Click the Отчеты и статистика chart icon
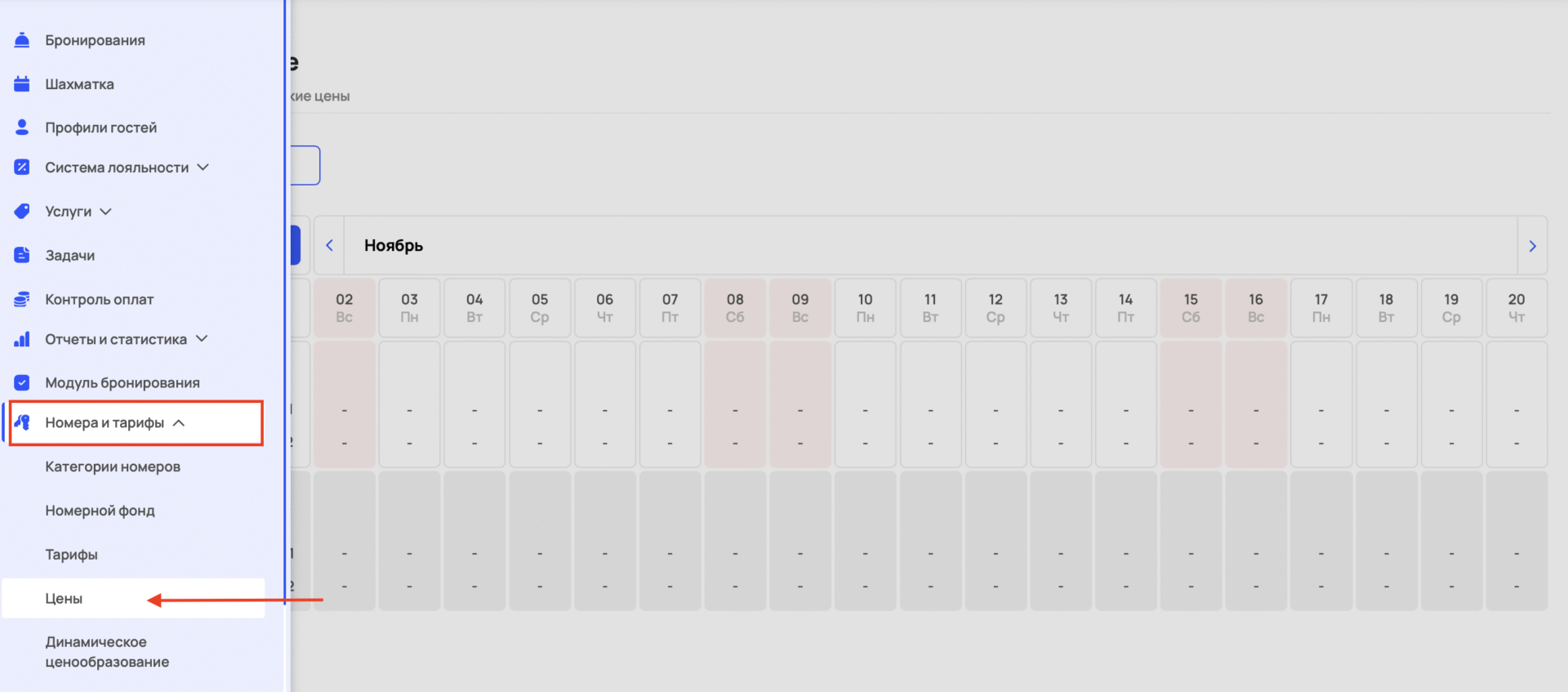The image size is (1568, 692). (x=22, y=339)
